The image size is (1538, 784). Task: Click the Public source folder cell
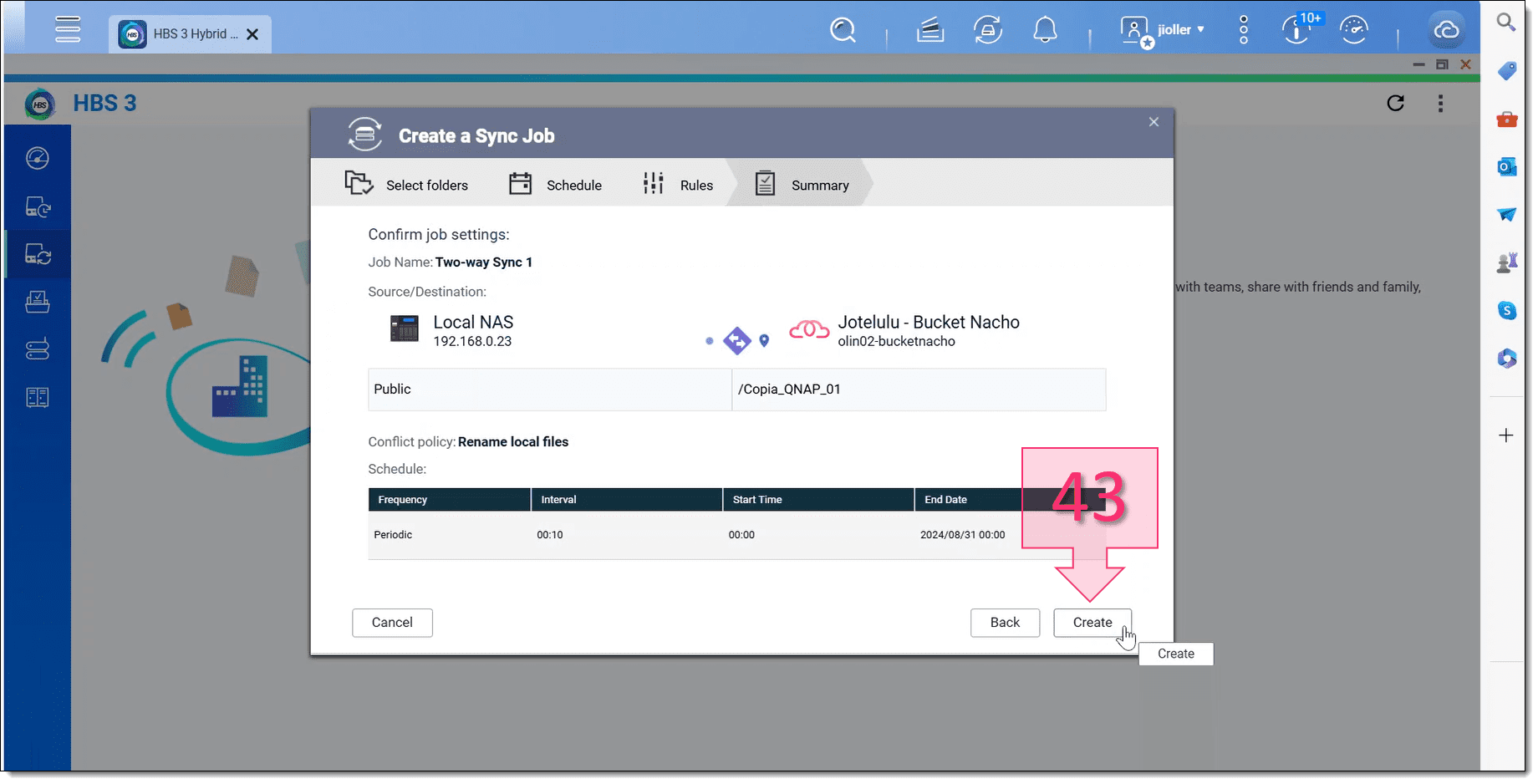[x=550, y=389]
